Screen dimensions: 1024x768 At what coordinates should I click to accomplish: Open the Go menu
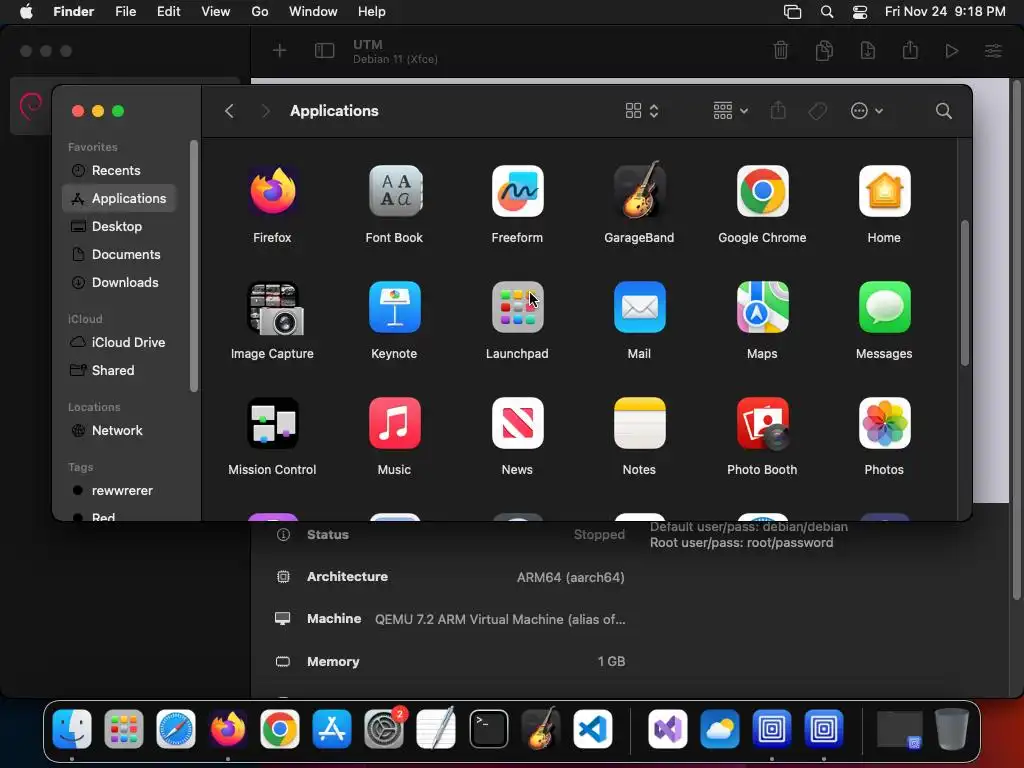tap(260, 12)
